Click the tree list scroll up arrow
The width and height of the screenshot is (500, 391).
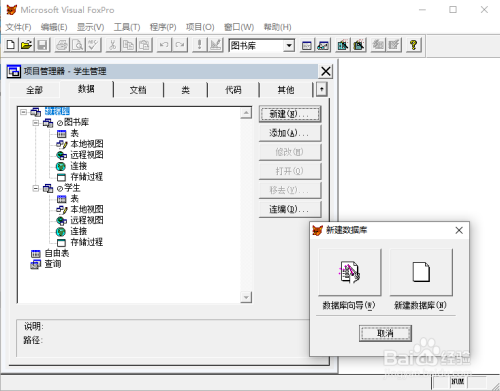246,113
